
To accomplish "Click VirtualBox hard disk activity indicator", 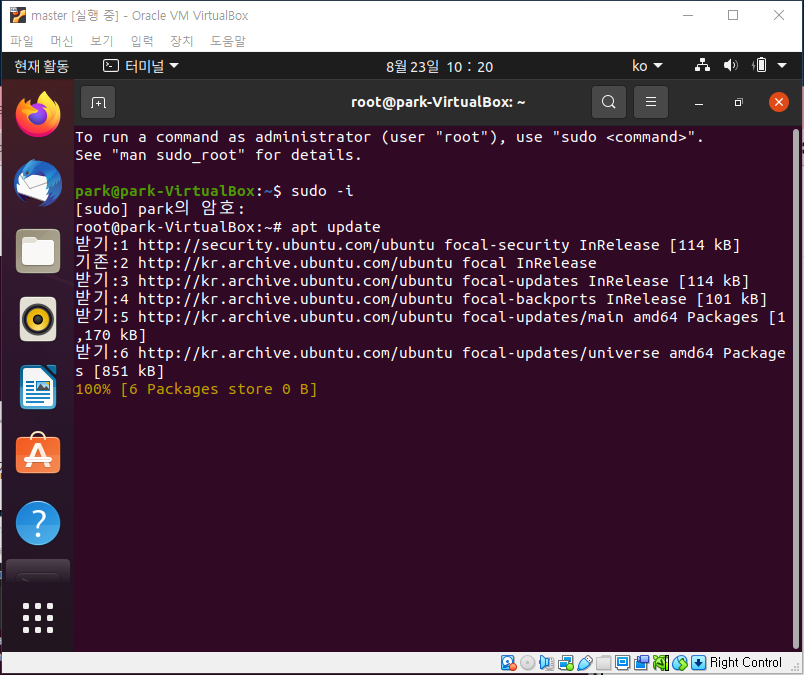I will tap(508, 663).
